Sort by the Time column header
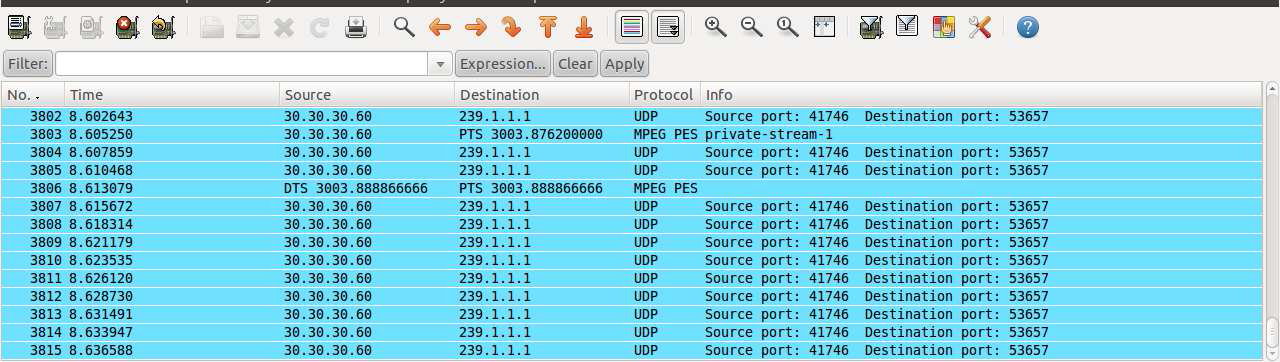 pos(172,95)
